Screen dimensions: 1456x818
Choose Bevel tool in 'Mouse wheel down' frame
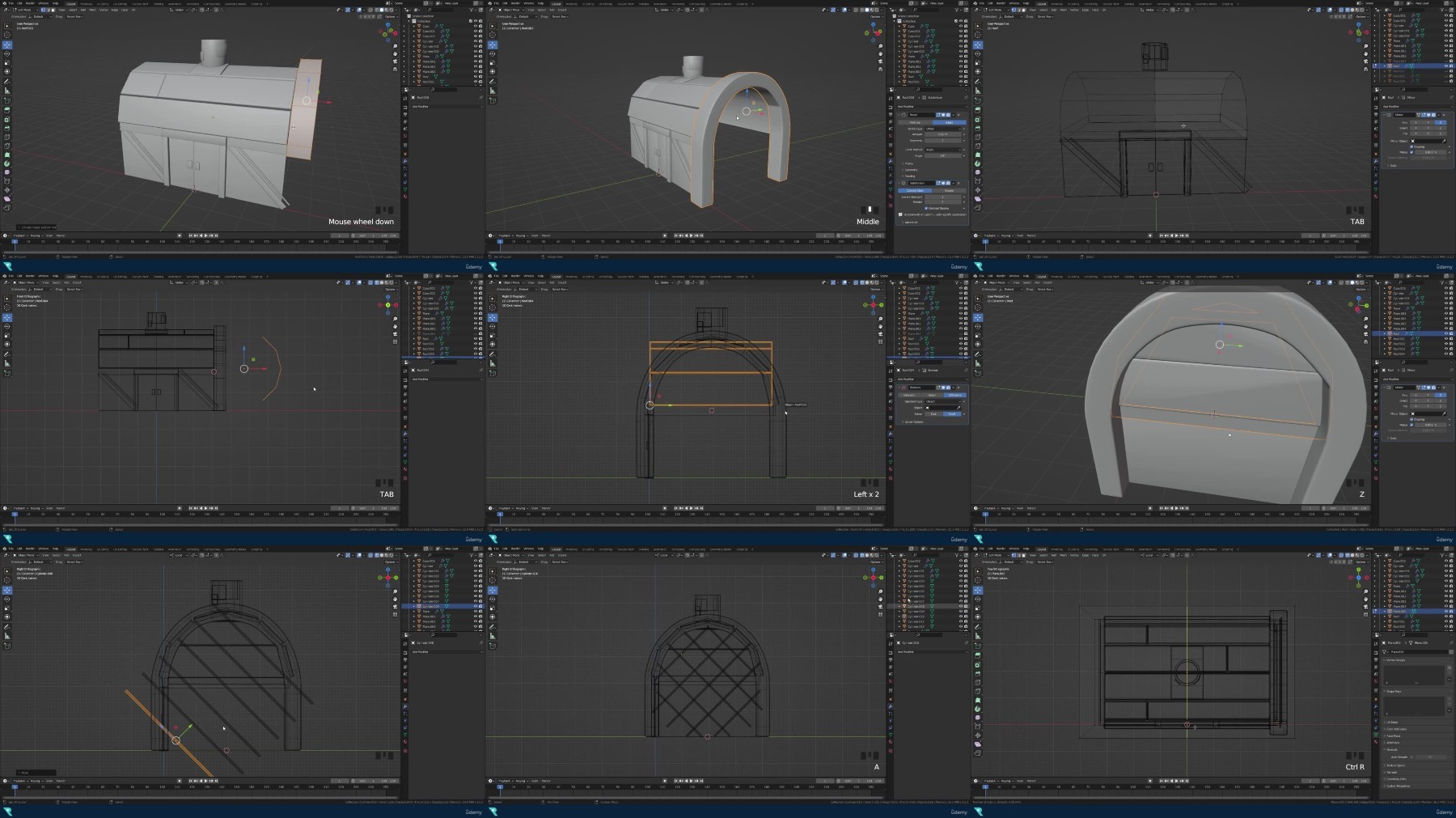pyautogui.click(x=7, y=128)
